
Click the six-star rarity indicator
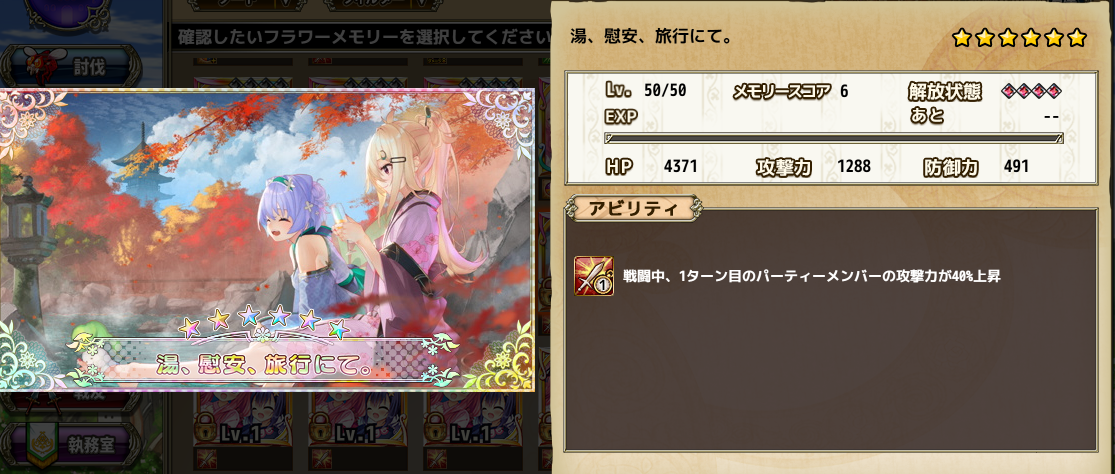[x=1019, y=38]
